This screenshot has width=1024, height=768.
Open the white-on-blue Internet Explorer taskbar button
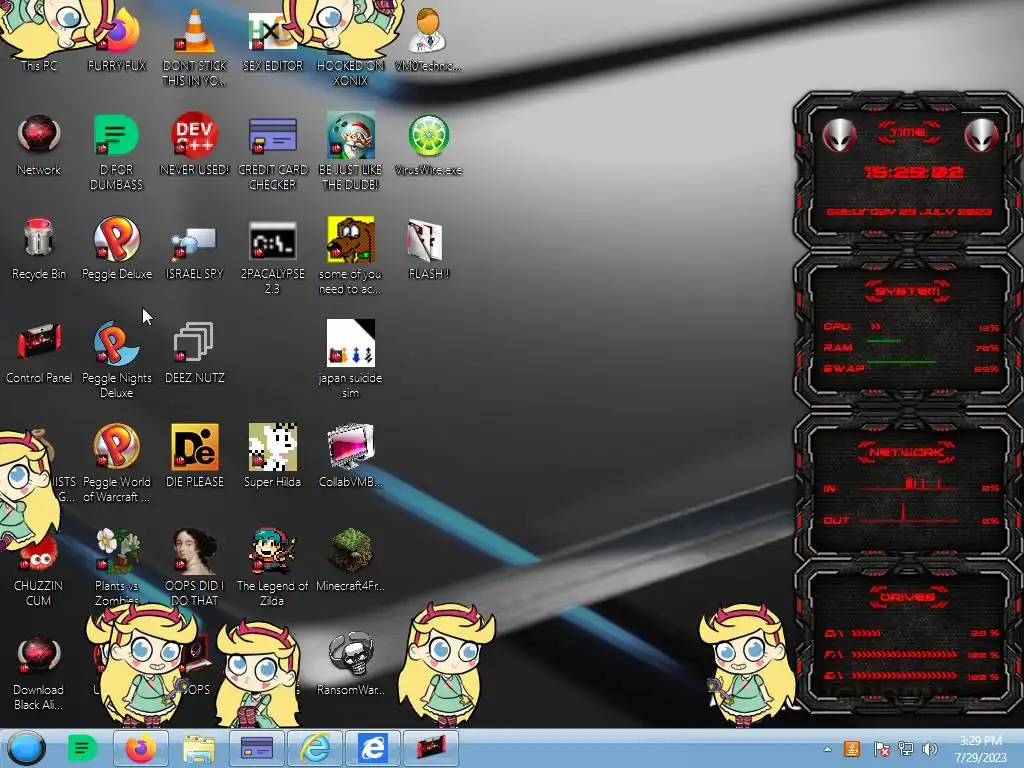373,748
